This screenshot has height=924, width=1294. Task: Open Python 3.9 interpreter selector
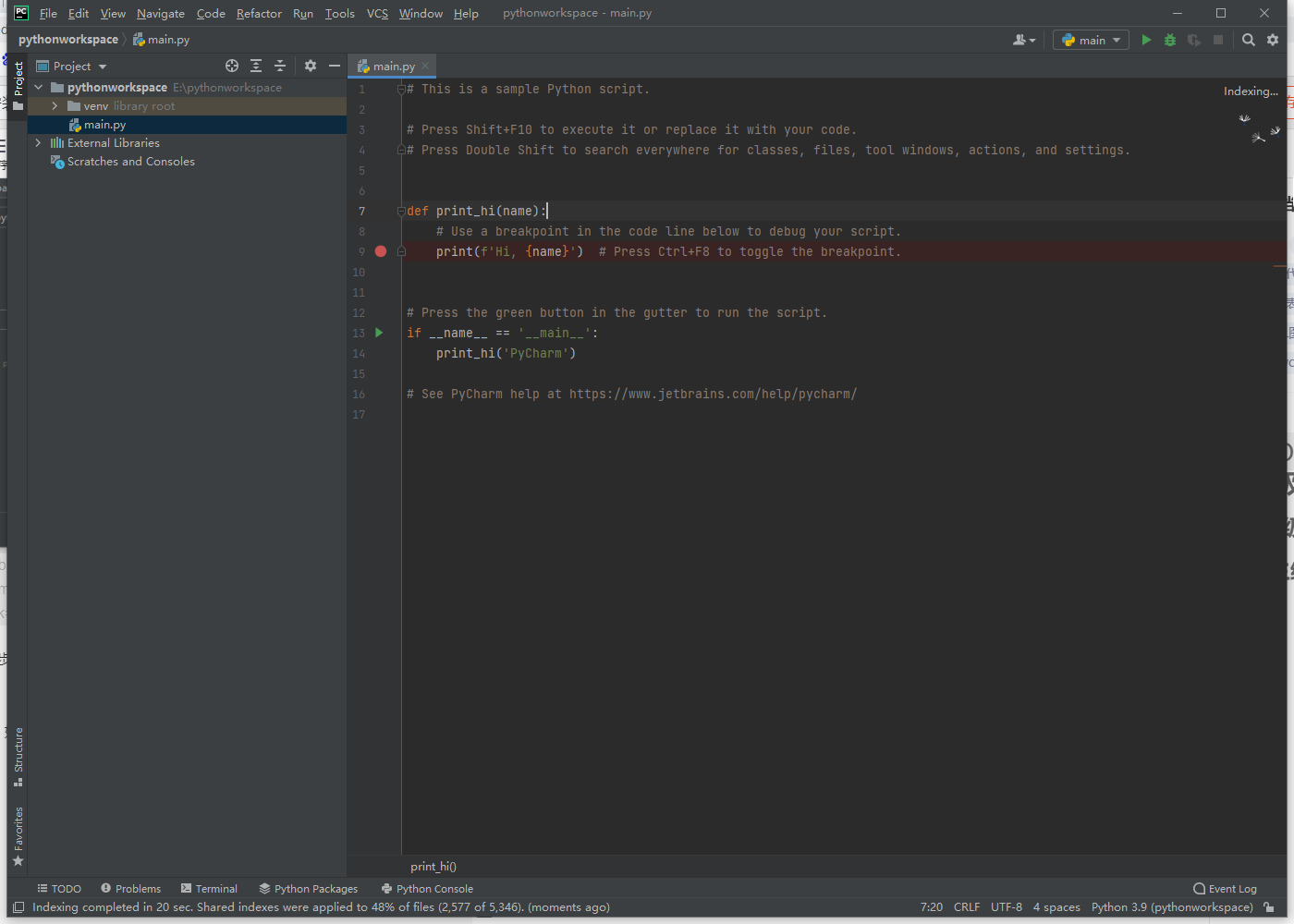[1172, 907]
